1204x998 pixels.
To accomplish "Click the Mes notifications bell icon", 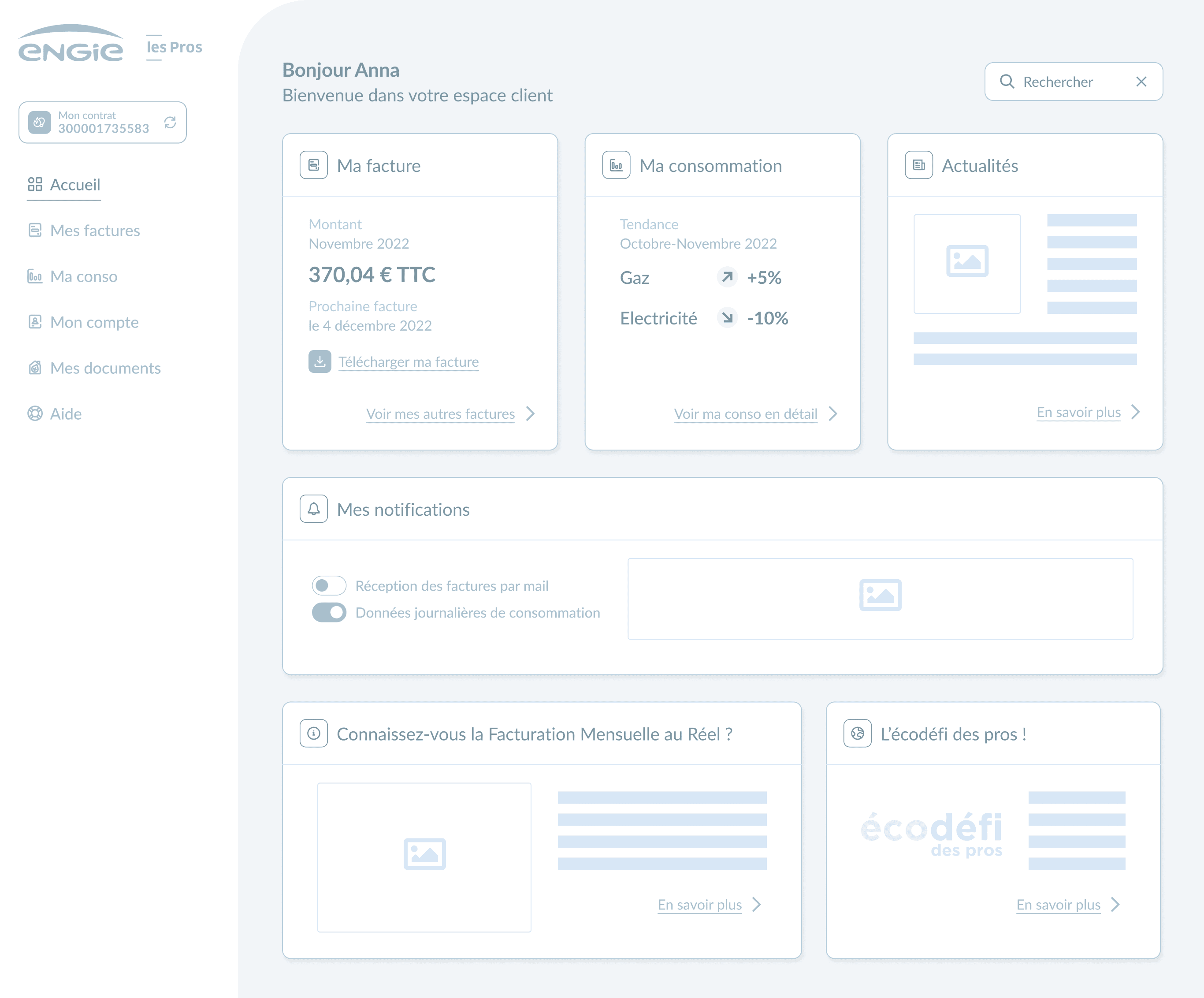I will (x=314, y=509).
